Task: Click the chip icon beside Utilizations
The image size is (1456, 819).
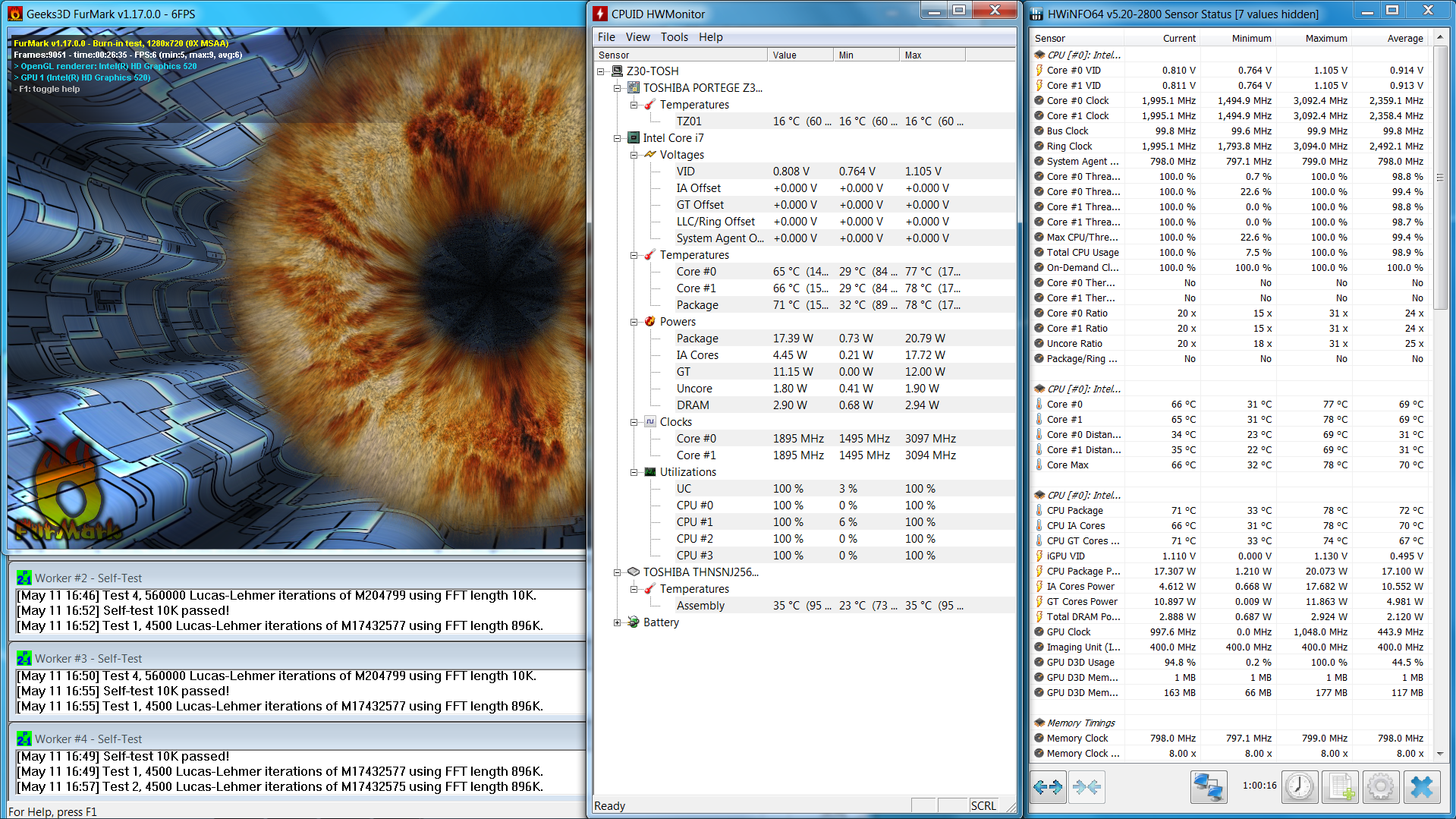Action: coord(650,472)
